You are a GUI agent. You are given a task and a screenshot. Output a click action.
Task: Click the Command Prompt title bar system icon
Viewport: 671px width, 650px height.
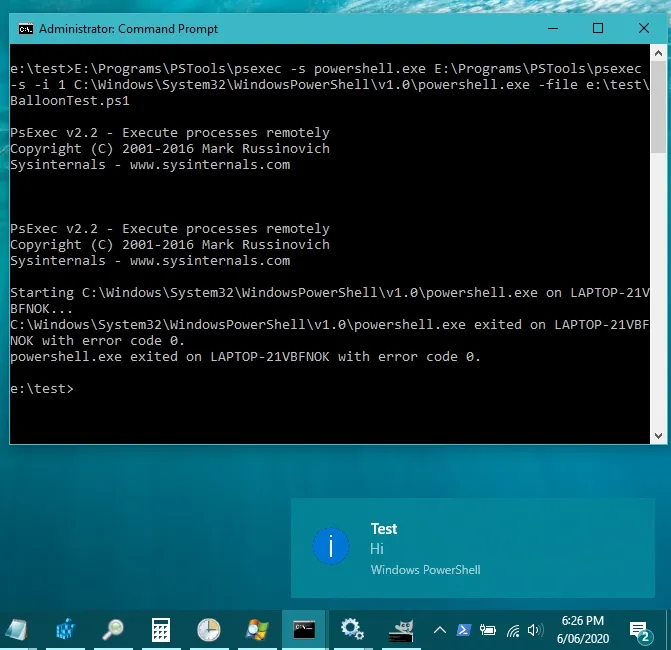click(26, 29)
